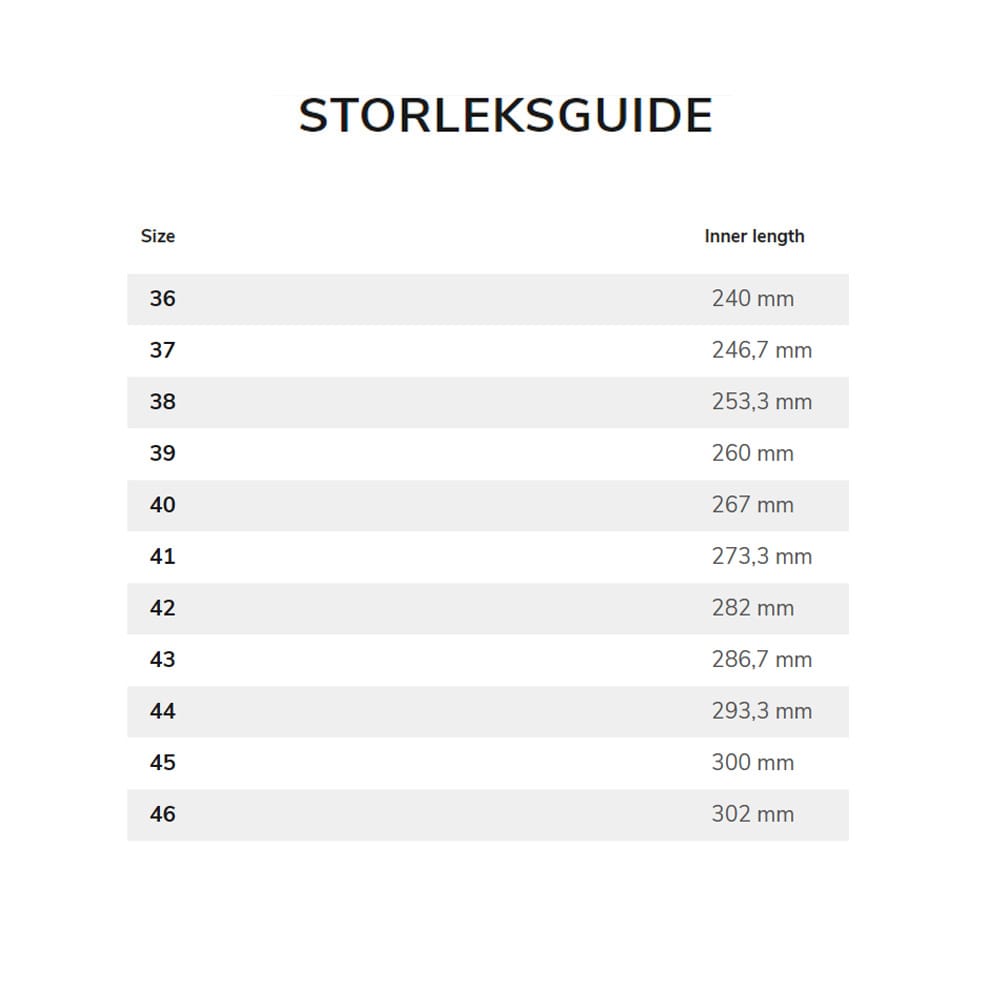The height and width of the screenshot is (1000, 1000).
Task: Select size 41 in the table
Action: [x=162, y=557]
